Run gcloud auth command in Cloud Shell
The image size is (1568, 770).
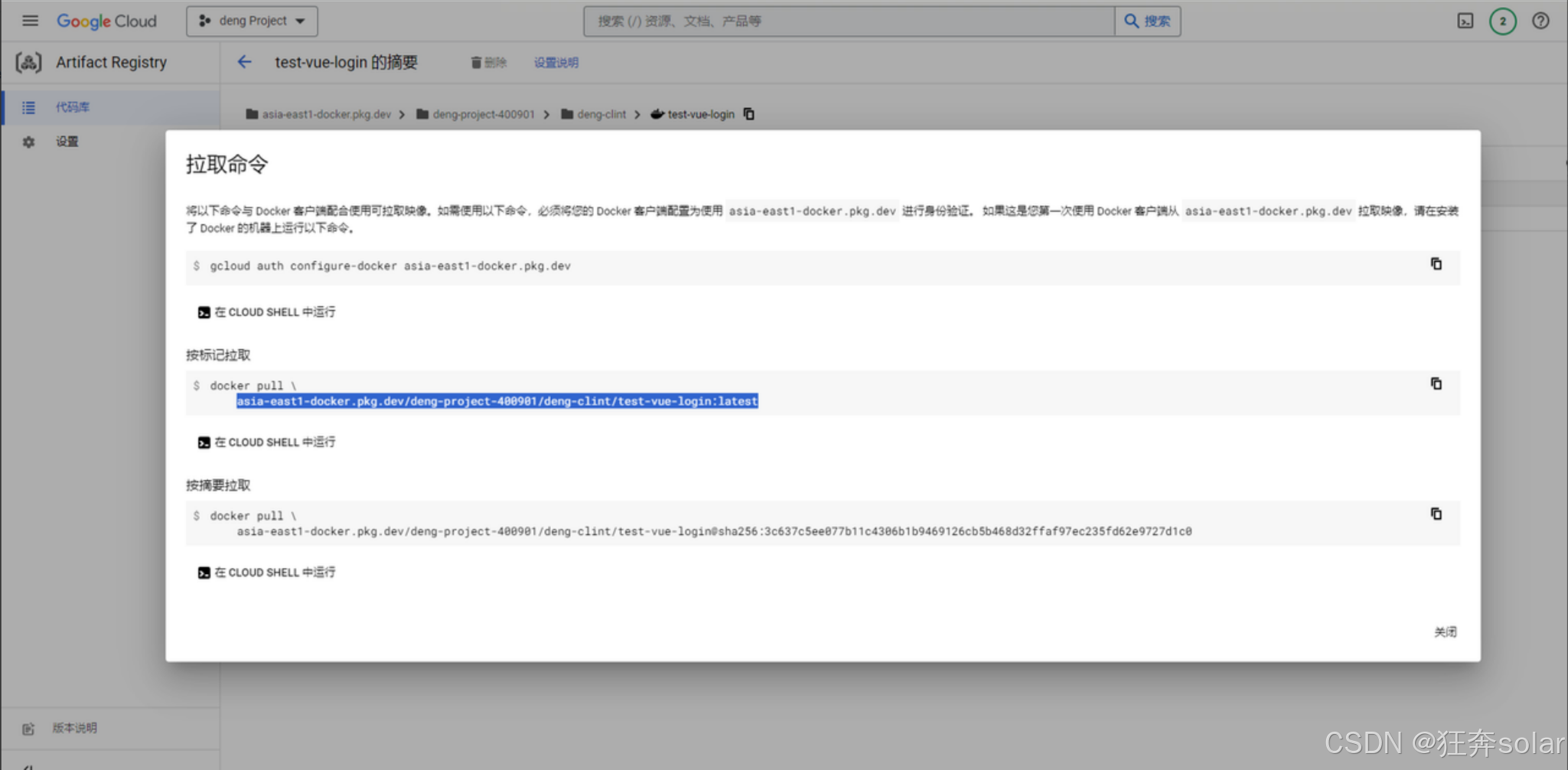[266, 312]
